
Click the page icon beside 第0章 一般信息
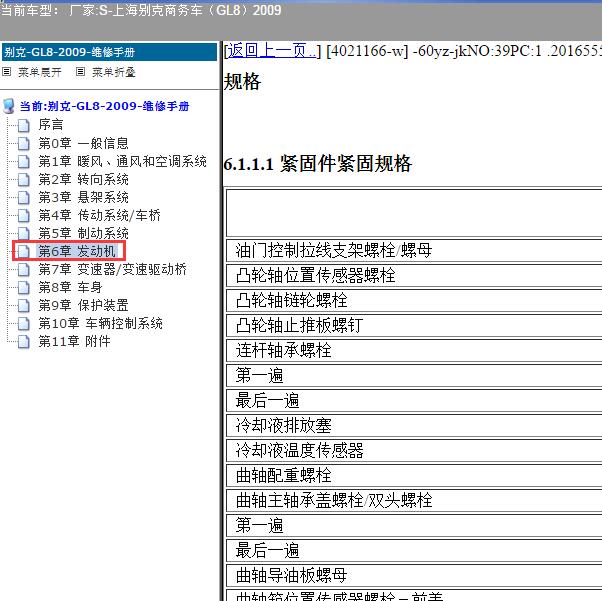23,143
